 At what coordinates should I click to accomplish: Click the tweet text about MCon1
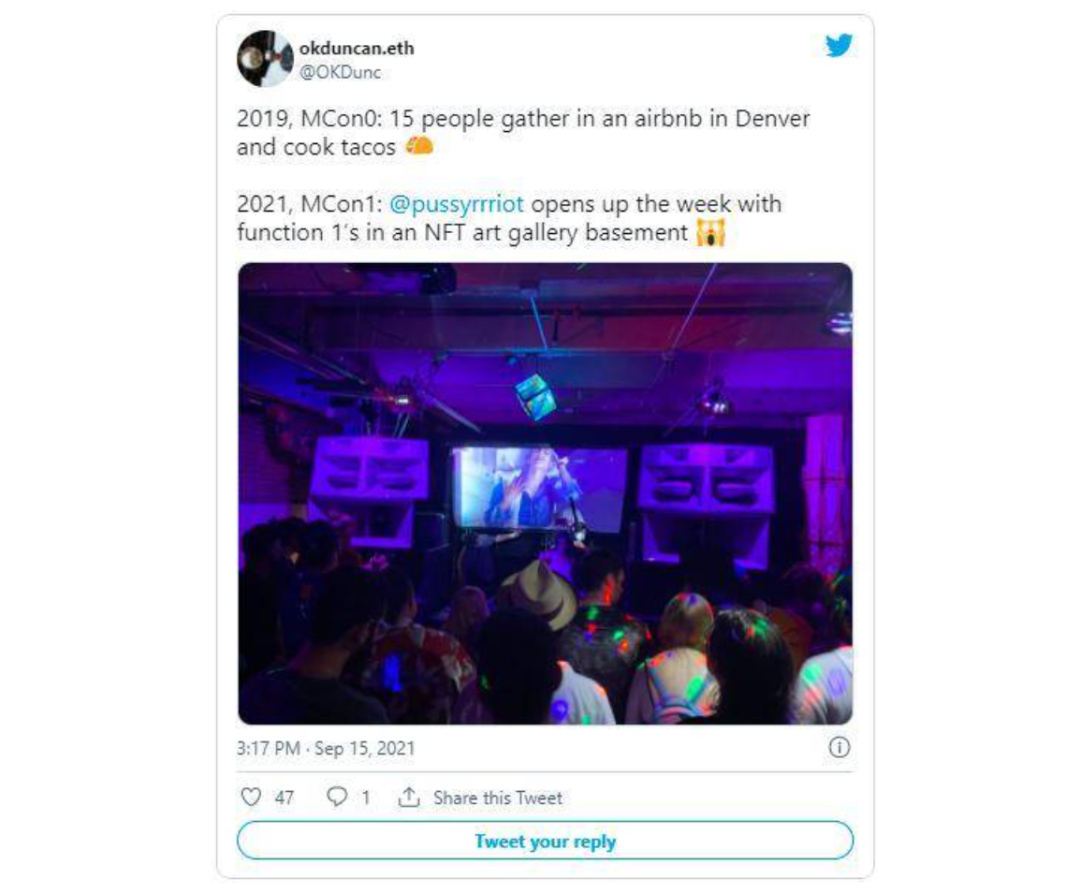pos(509,218)
